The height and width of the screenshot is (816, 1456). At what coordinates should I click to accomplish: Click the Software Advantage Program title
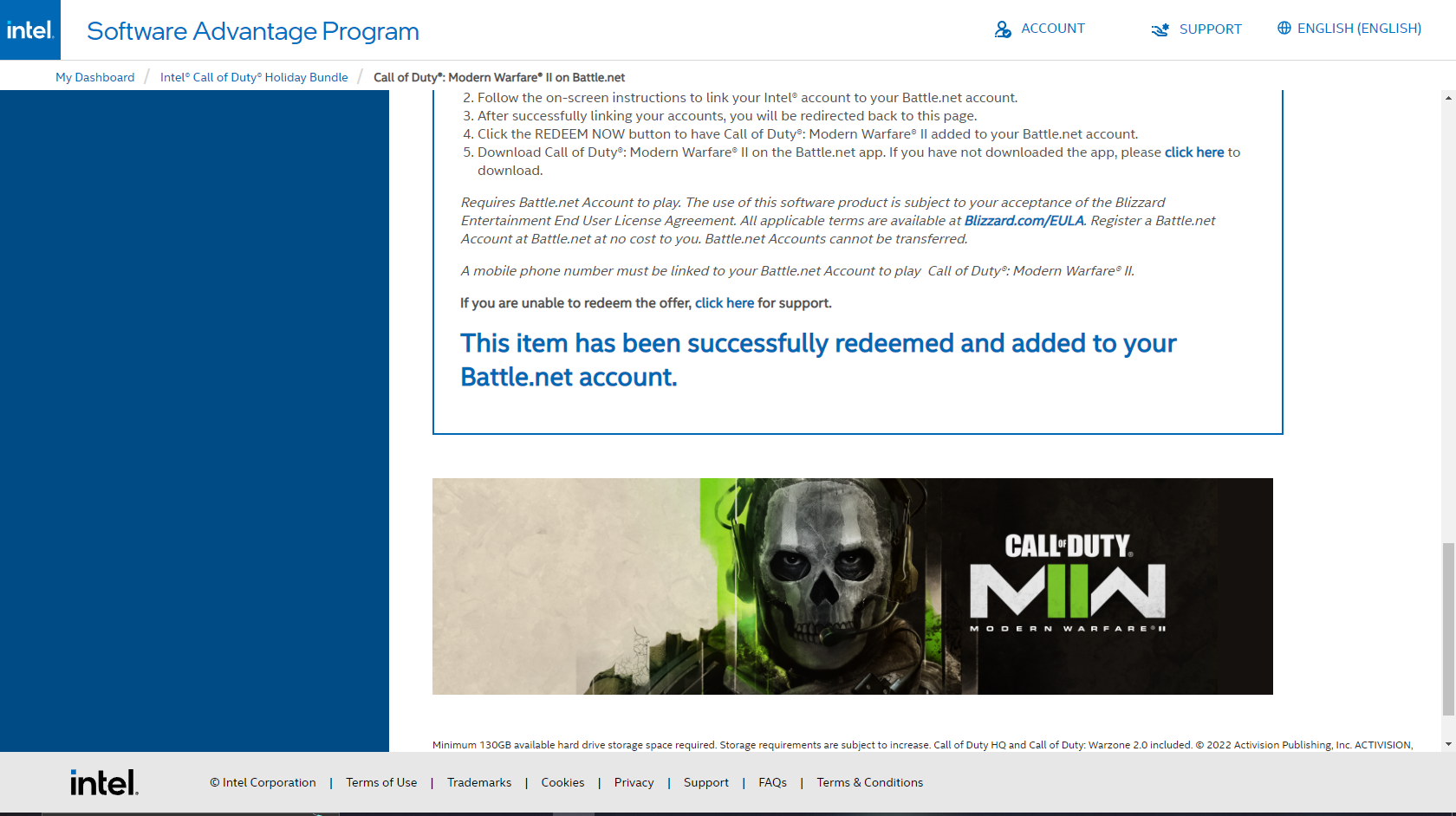coord(253,31)
